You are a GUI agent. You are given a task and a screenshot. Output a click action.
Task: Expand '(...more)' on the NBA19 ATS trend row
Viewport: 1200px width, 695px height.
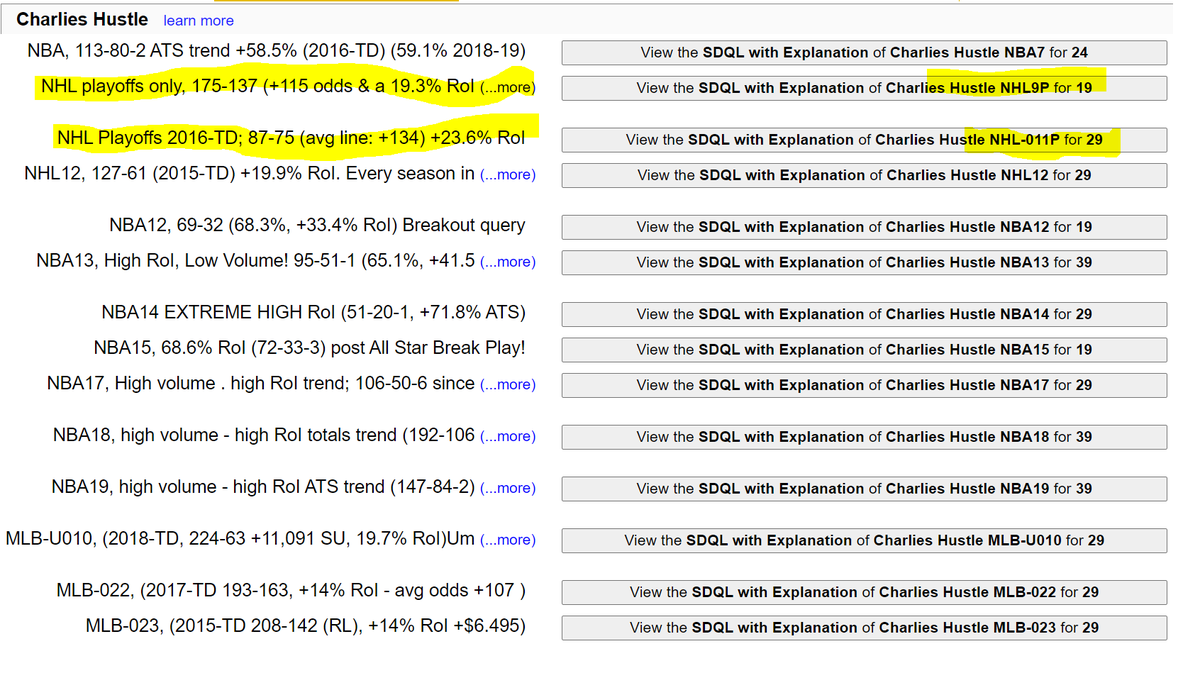pos(508,488)
